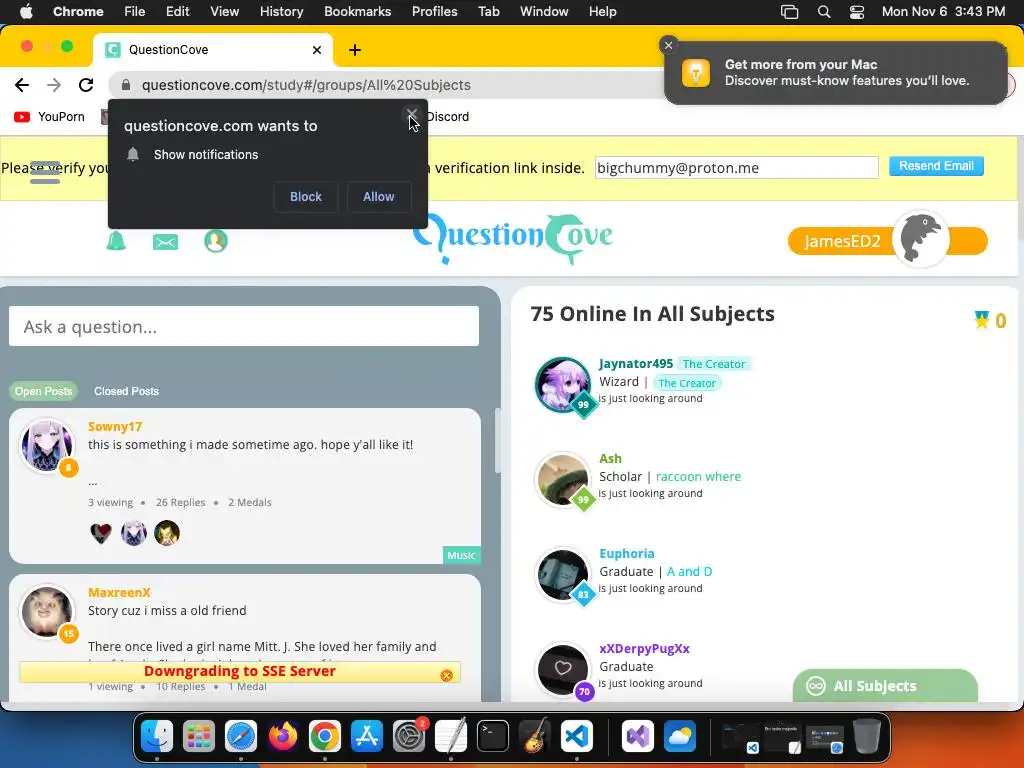Open Safari from the Dock
1024x768 pixels.
(x=241, y=737)
